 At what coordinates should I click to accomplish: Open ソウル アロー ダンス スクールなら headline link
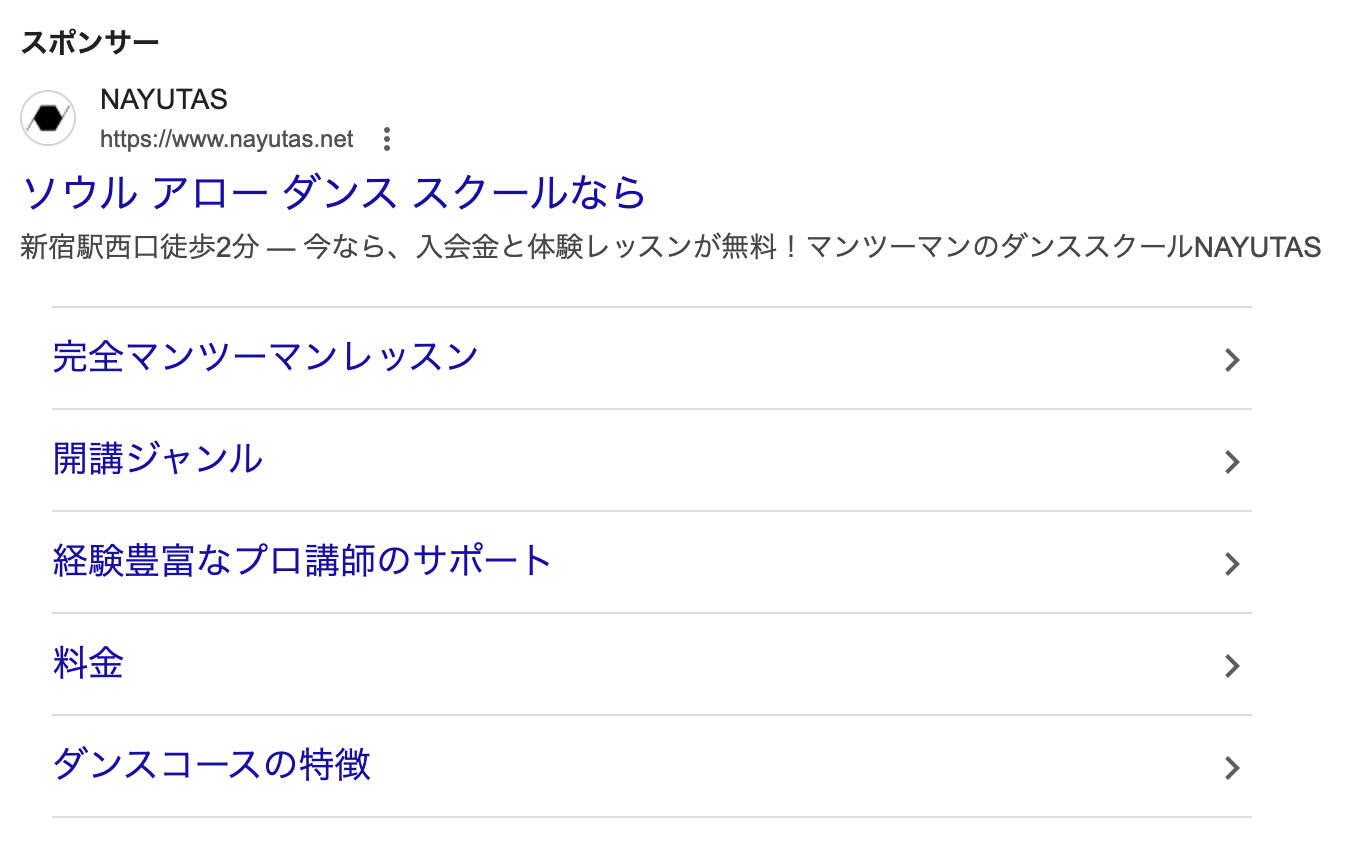point(334,192)
